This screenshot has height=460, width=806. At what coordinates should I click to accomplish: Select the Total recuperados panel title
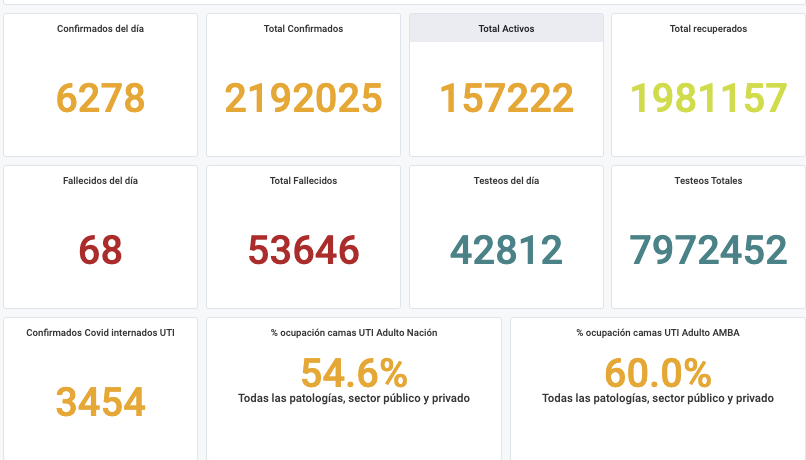coord(708,29)
